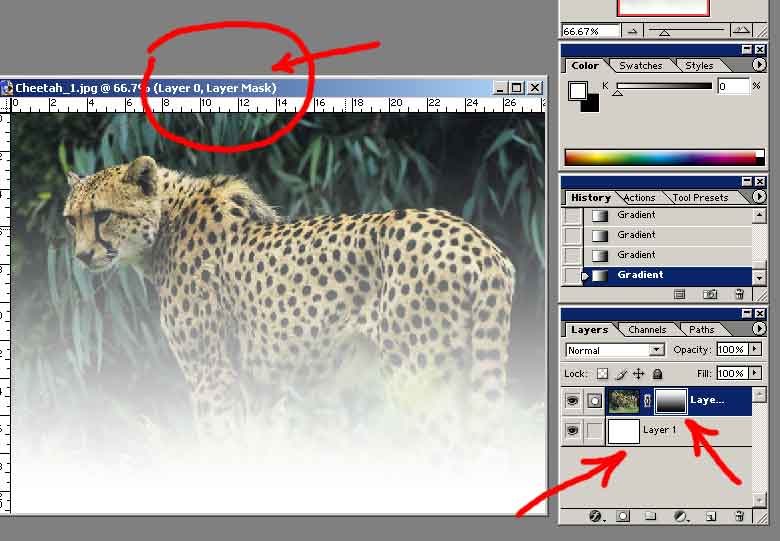Switch to the Paths tab
The height and width of the screenshot is (541, 780).
tap(701, 330)
